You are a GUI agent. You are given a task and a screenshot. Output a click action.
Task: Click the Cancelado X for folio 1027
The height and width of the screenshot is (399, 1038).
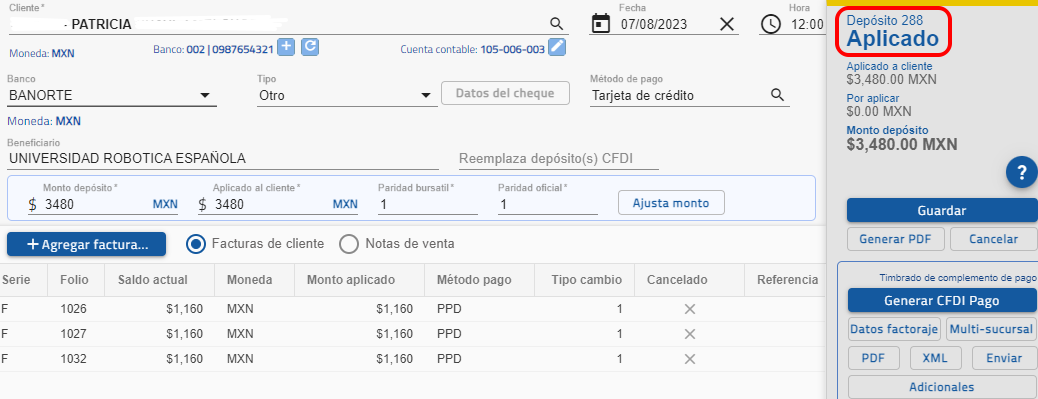(690, 334)
